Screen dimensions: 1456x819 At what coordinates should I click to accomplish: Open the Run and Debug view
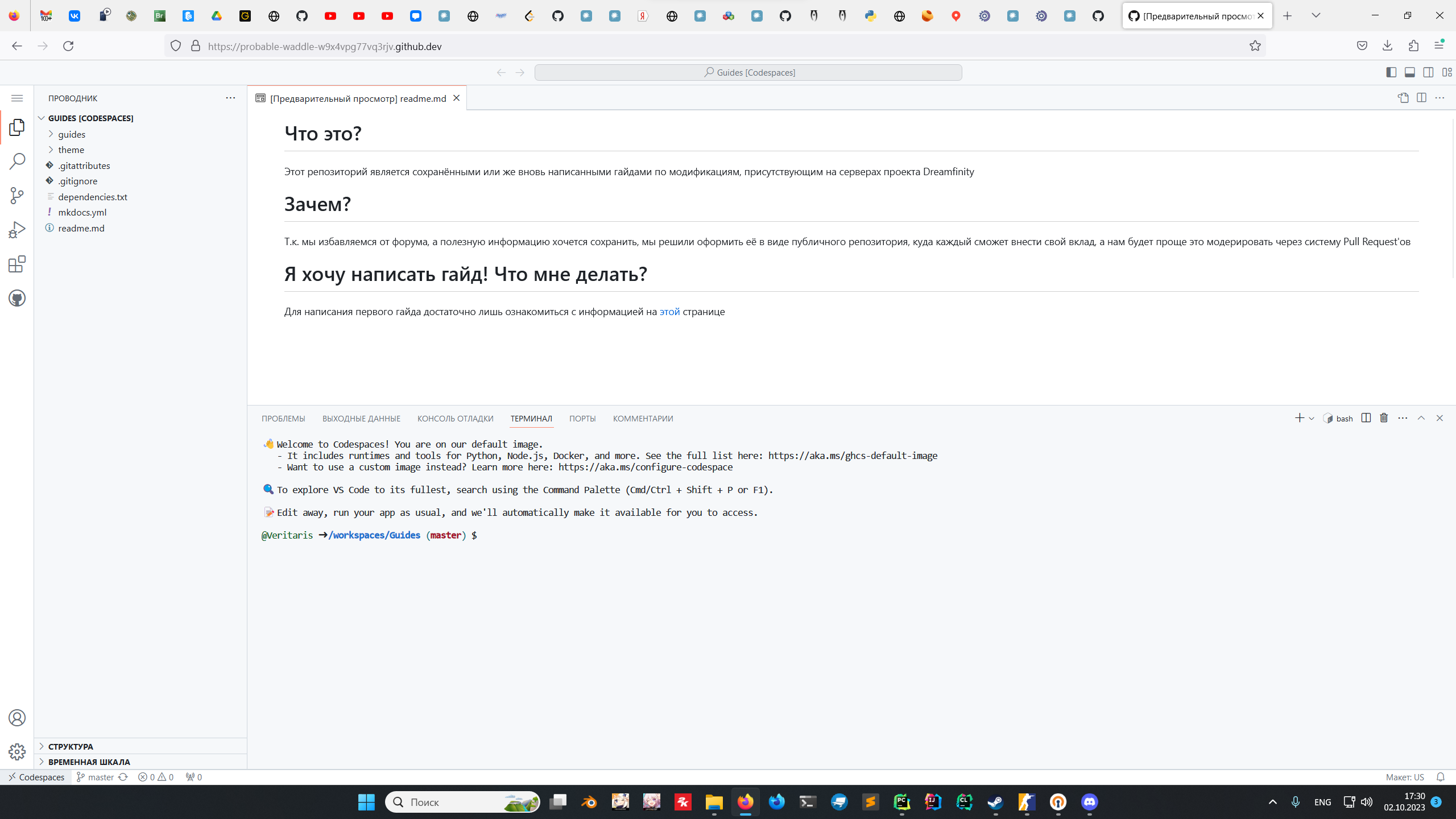point(17,230)
